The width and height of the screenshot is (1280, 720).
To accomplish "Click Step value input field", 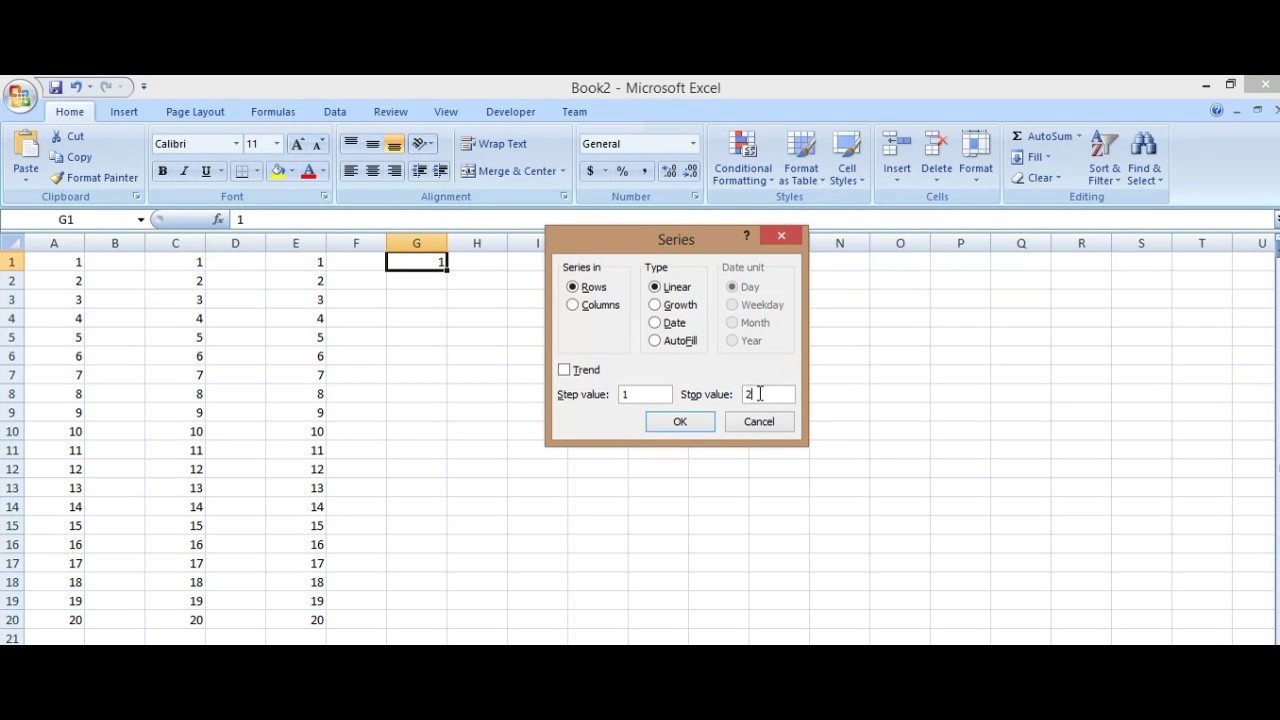I will 645,395.
